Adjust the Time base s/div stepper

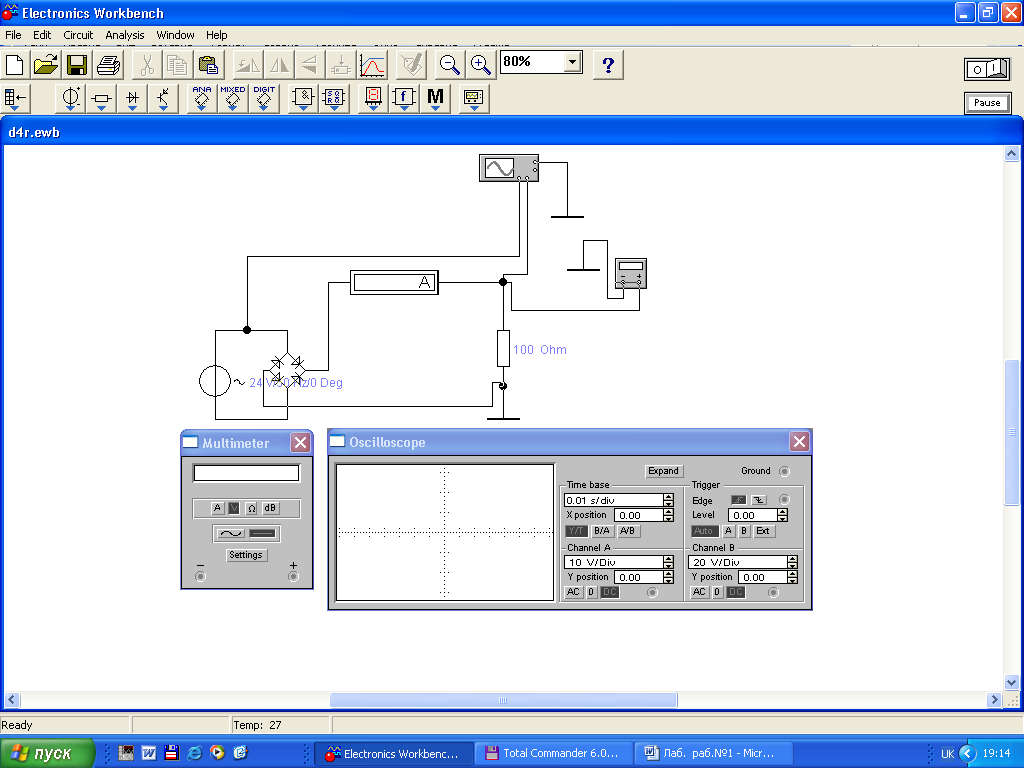(668, 500)
